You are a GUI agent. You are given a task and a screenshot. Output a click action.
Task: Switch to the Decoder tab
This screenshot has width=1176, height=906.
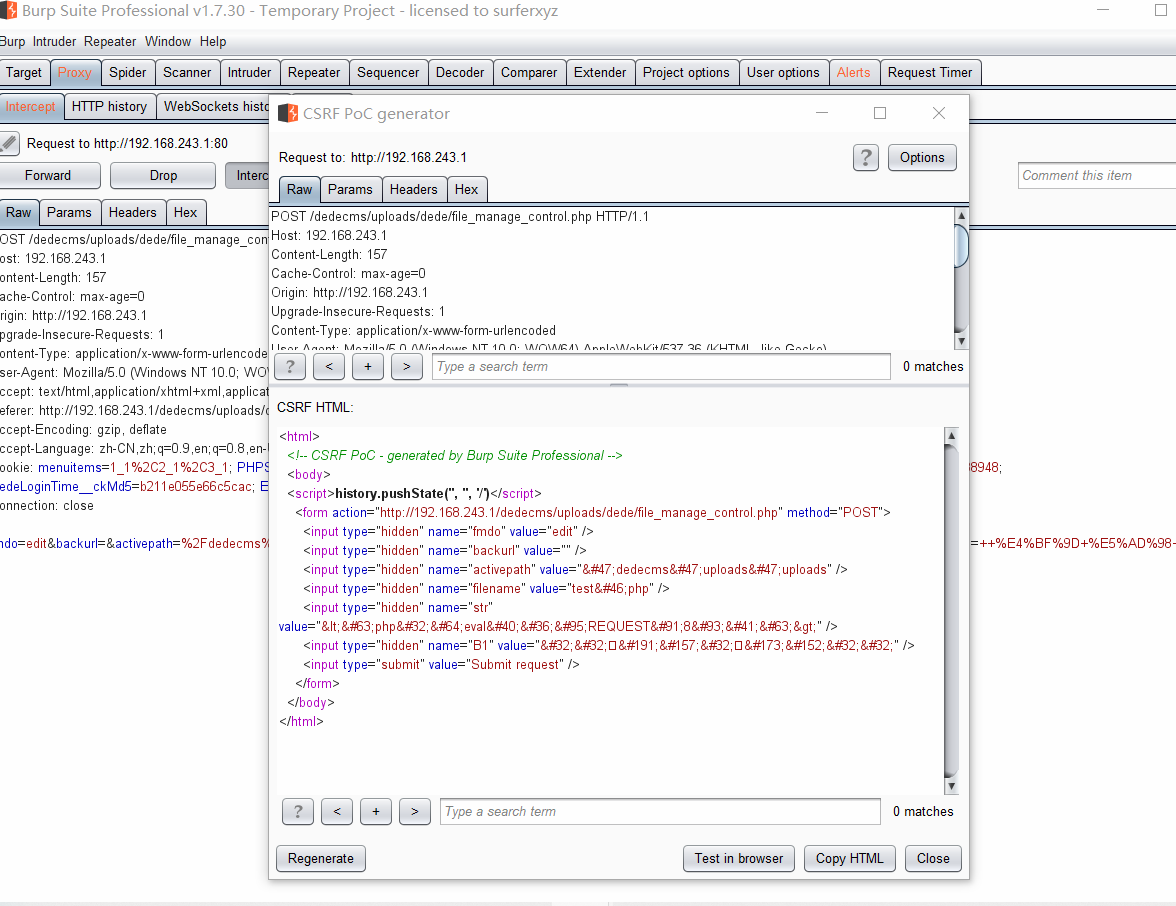tap(460, 73)
